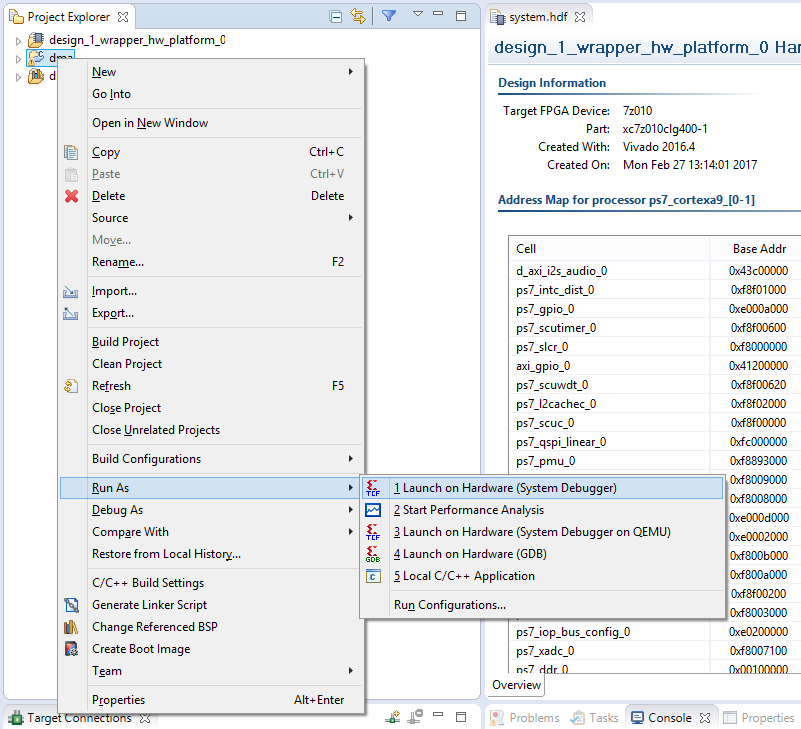Click the Copy icon in context menu

click(x=71, y=152)
